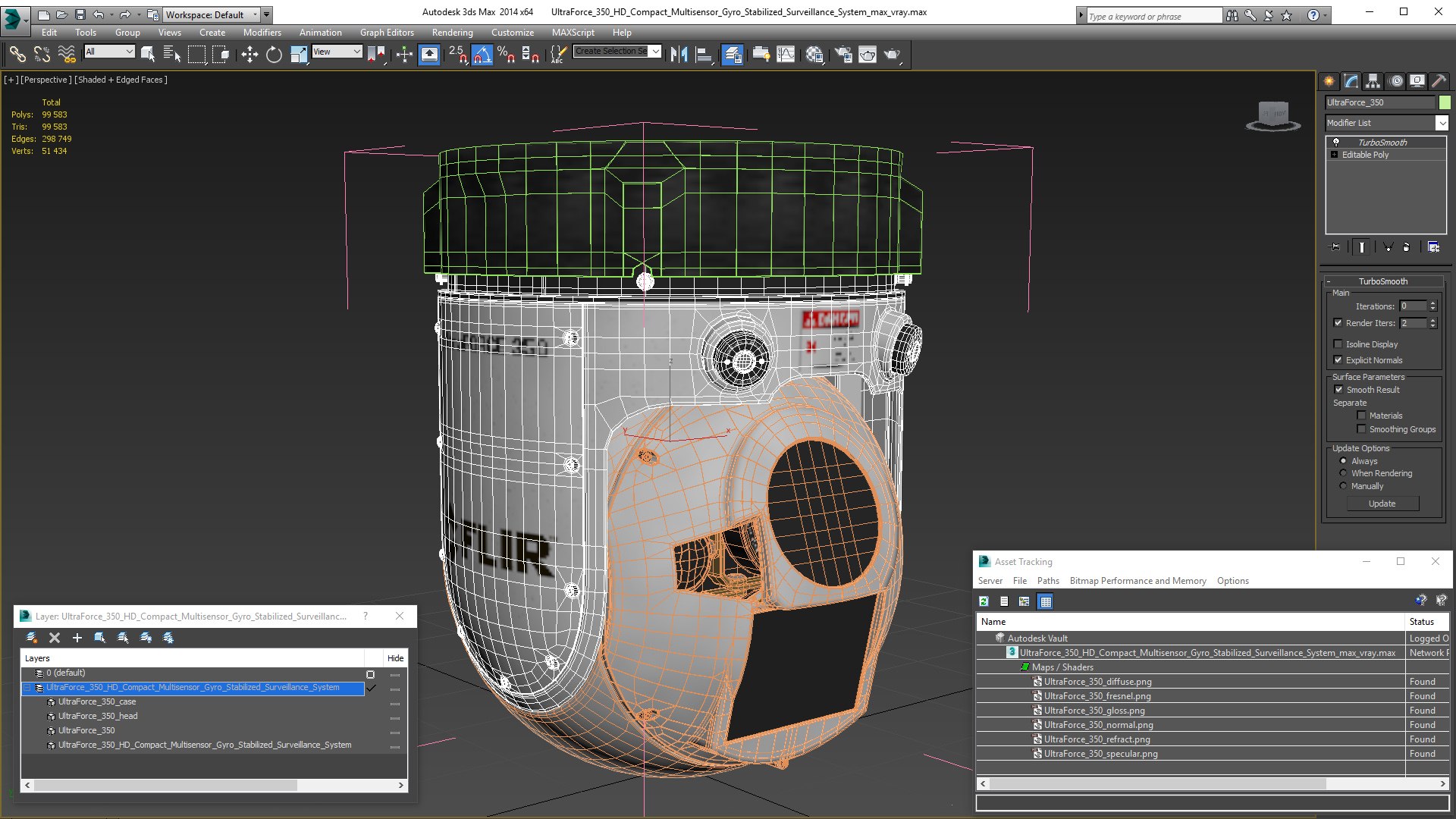The width and height of the screenshot is (1456, 819).
Task: Refresh the Asset Tracking list
Action: [x=984, y=601]
